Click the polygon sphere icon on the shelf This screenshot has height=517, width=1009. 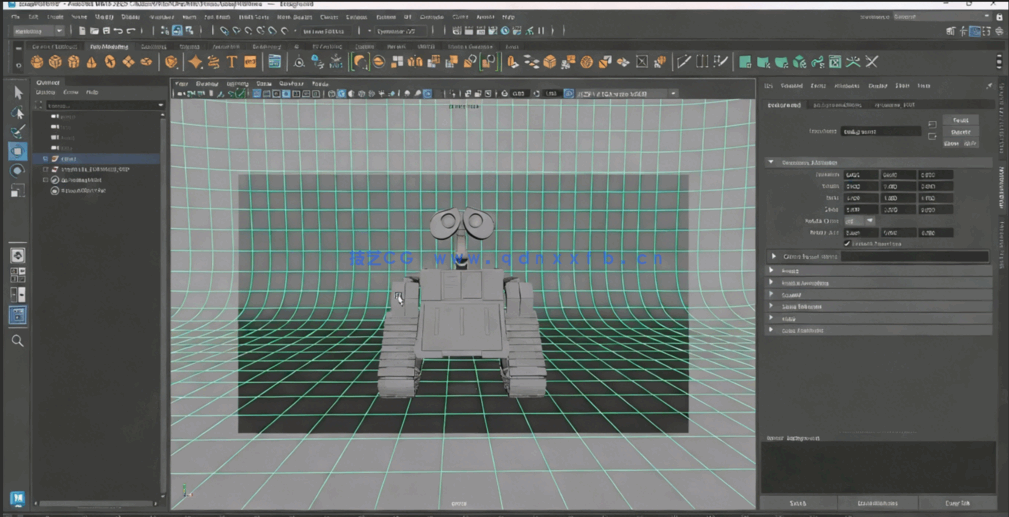point(37,62)
